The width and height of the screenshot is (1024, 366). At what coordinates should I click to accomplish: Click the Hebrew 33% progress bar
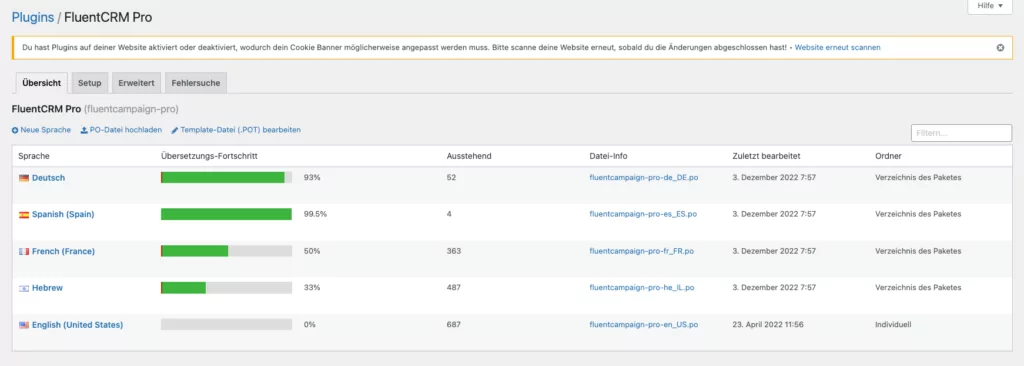click(226, 288)
